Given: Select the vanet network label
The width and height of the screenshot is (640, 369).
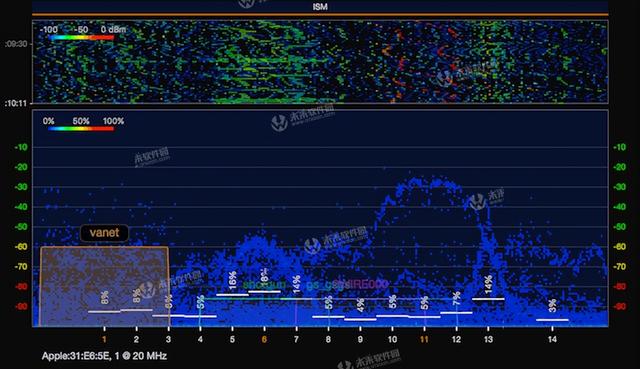Looking at the screenshot, I should pos(104,233).
